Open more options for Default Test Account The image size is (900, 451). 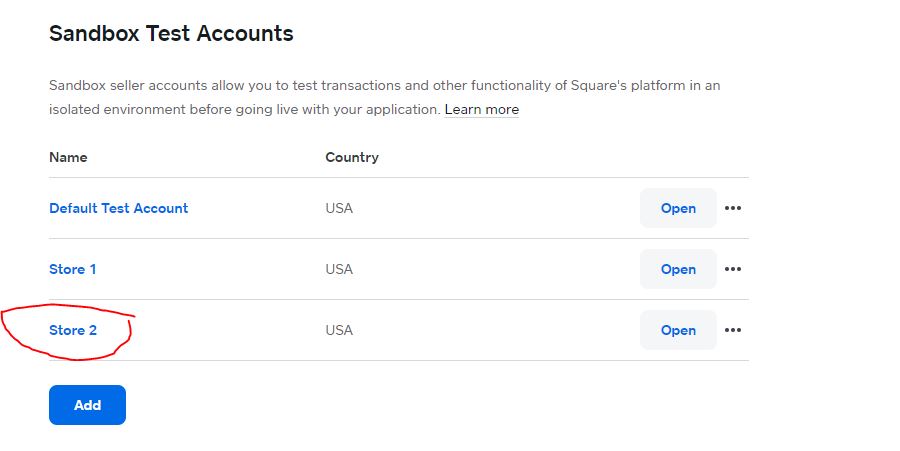[x=732, y=208]
